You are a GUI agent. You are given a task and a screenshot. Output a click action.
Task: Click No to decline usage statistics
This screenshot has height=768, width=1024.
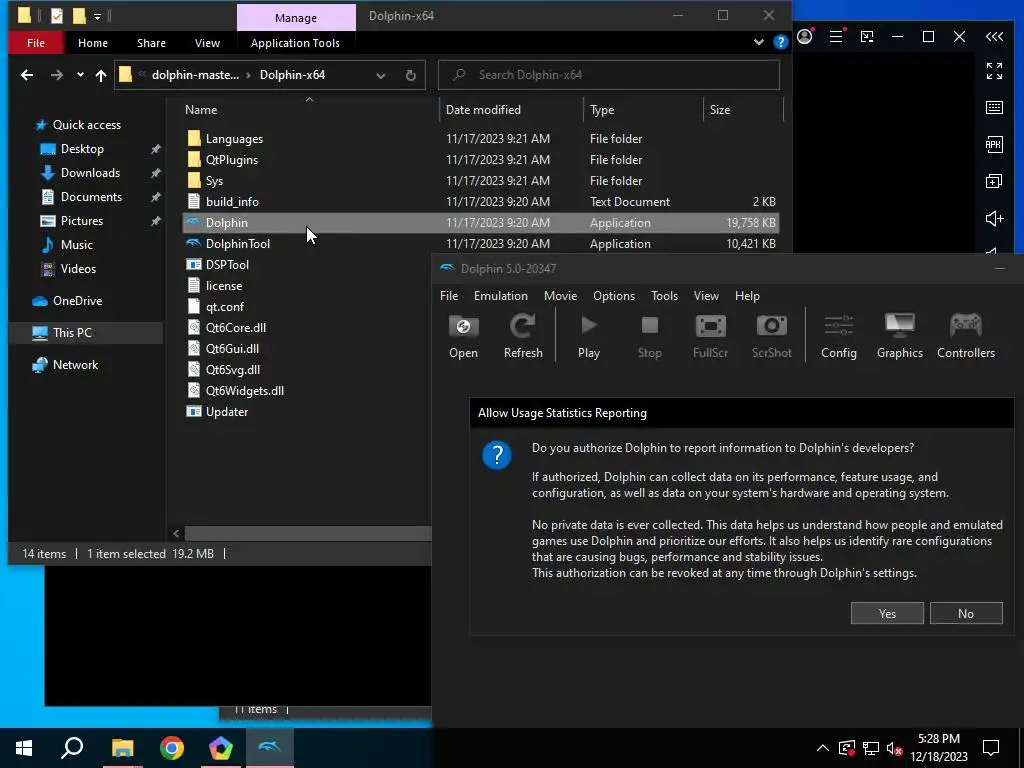[x=966, y=613]
